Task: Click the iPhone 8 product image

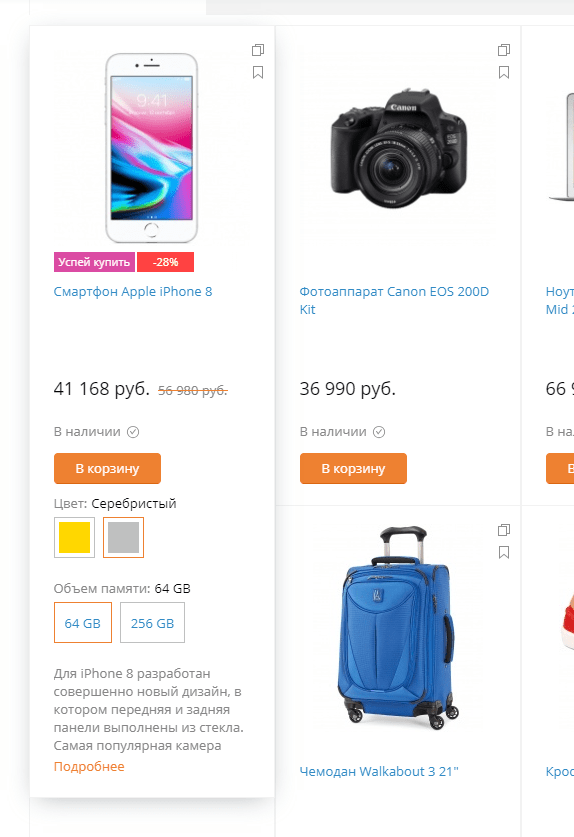Action: tap(152, 148)
